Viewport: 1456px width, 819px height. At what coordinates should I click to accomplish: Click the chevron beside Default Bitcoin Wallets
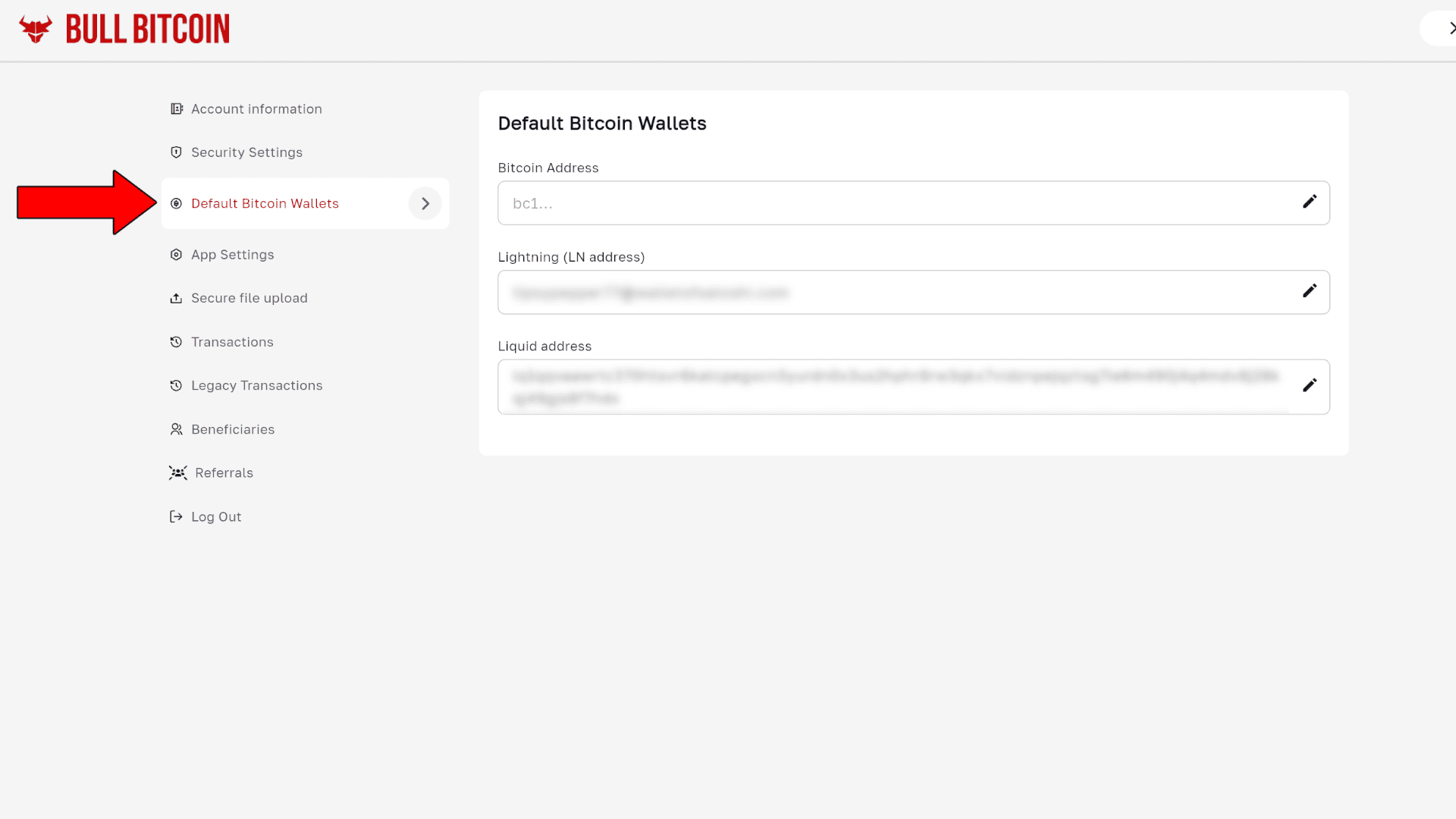[x=425, y=203]
